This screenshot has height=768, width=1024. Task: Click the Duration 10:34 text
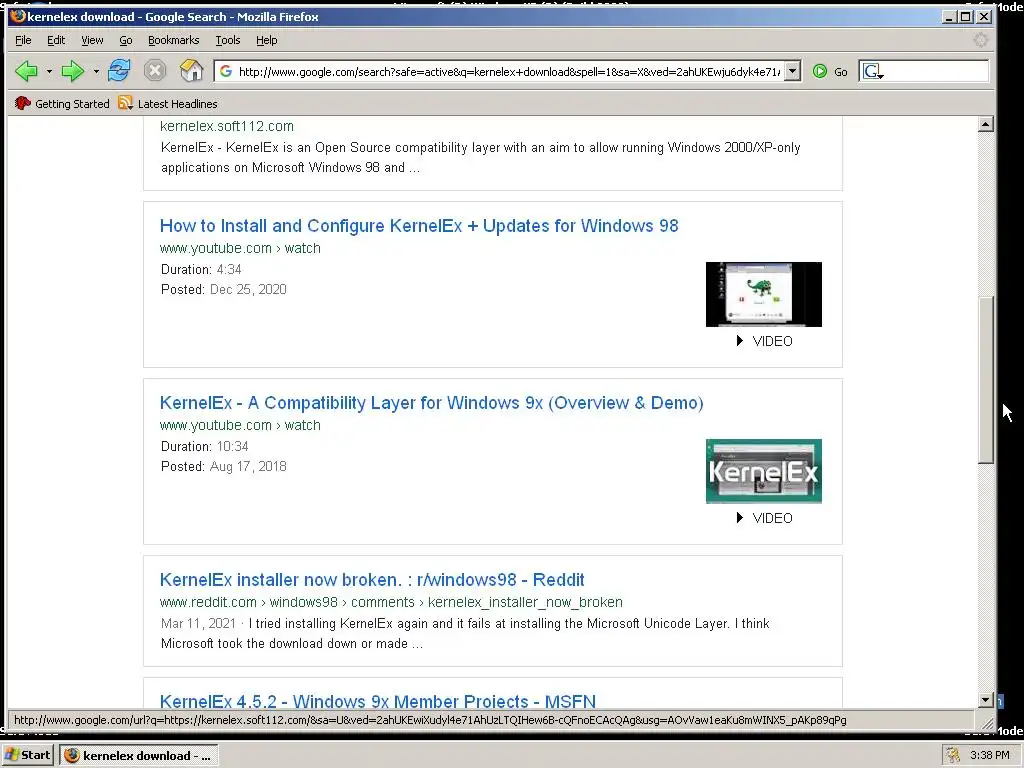[x=204, y=446]
